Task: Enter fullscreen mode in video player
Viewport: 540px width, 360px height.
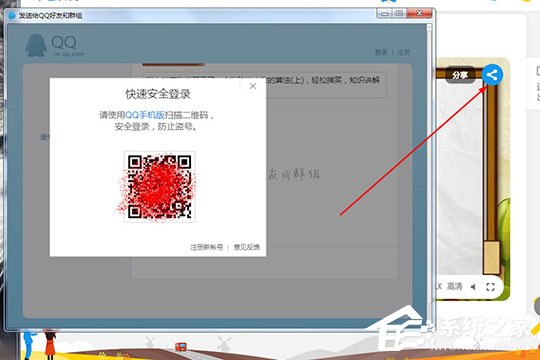Action: pyautogui.click(x=490, y=287)
